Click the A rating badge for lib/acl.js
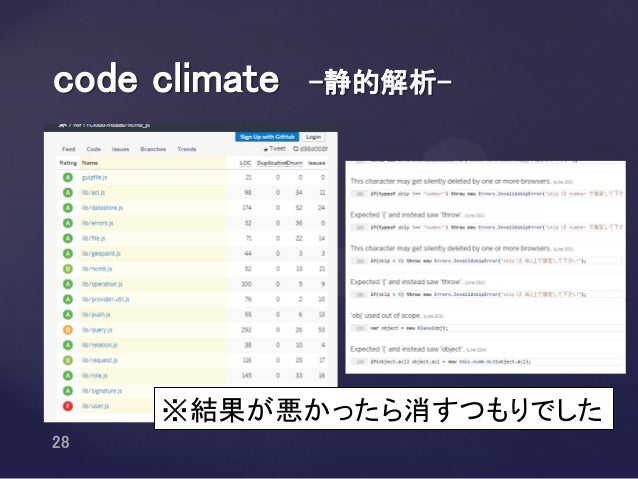Screen dimensions: 638x479 (68, 192)
